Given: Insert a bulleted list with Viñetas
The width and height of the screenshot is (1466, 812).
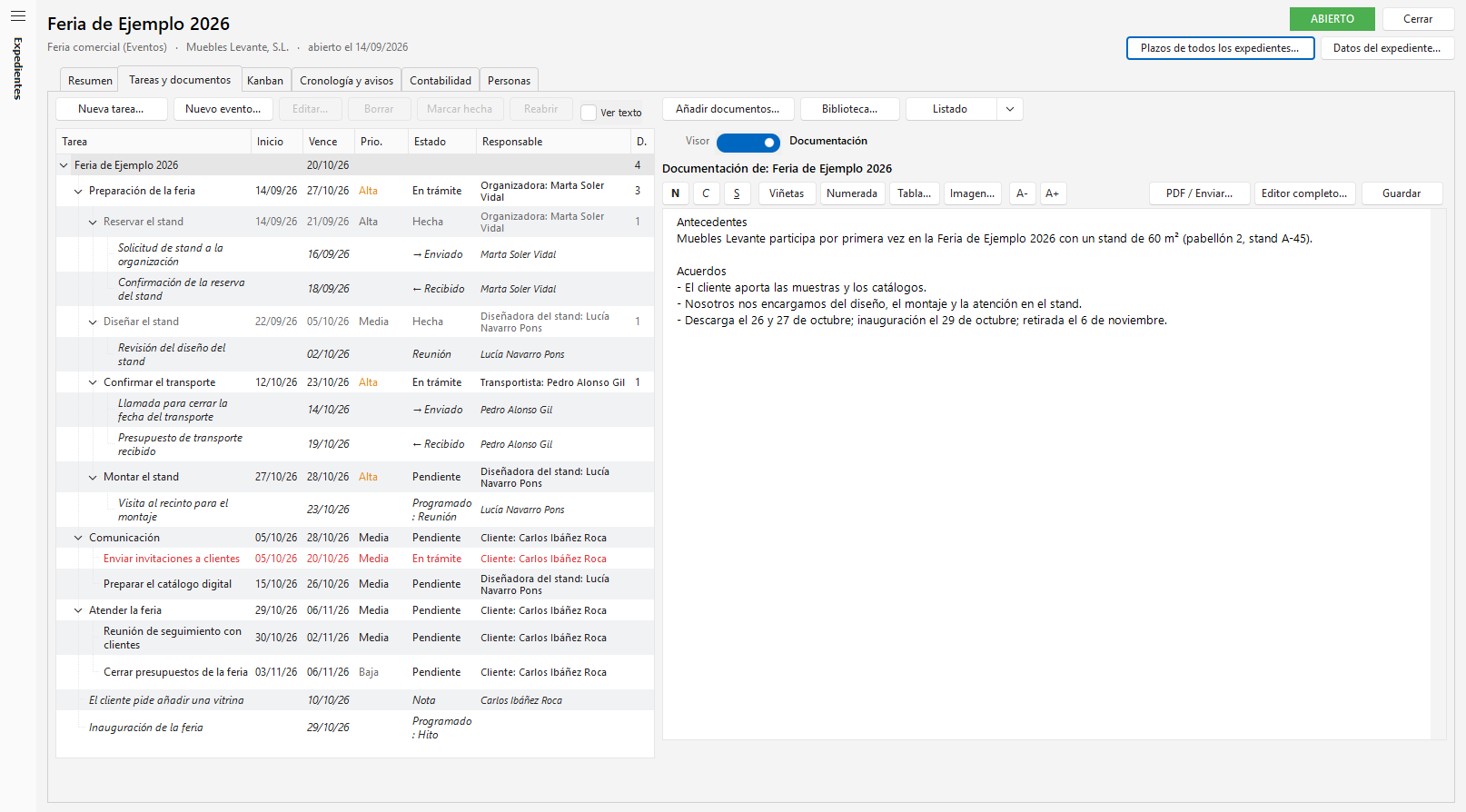Looking at the screenshot, I should pyautogui.click(x=787, y=193).
